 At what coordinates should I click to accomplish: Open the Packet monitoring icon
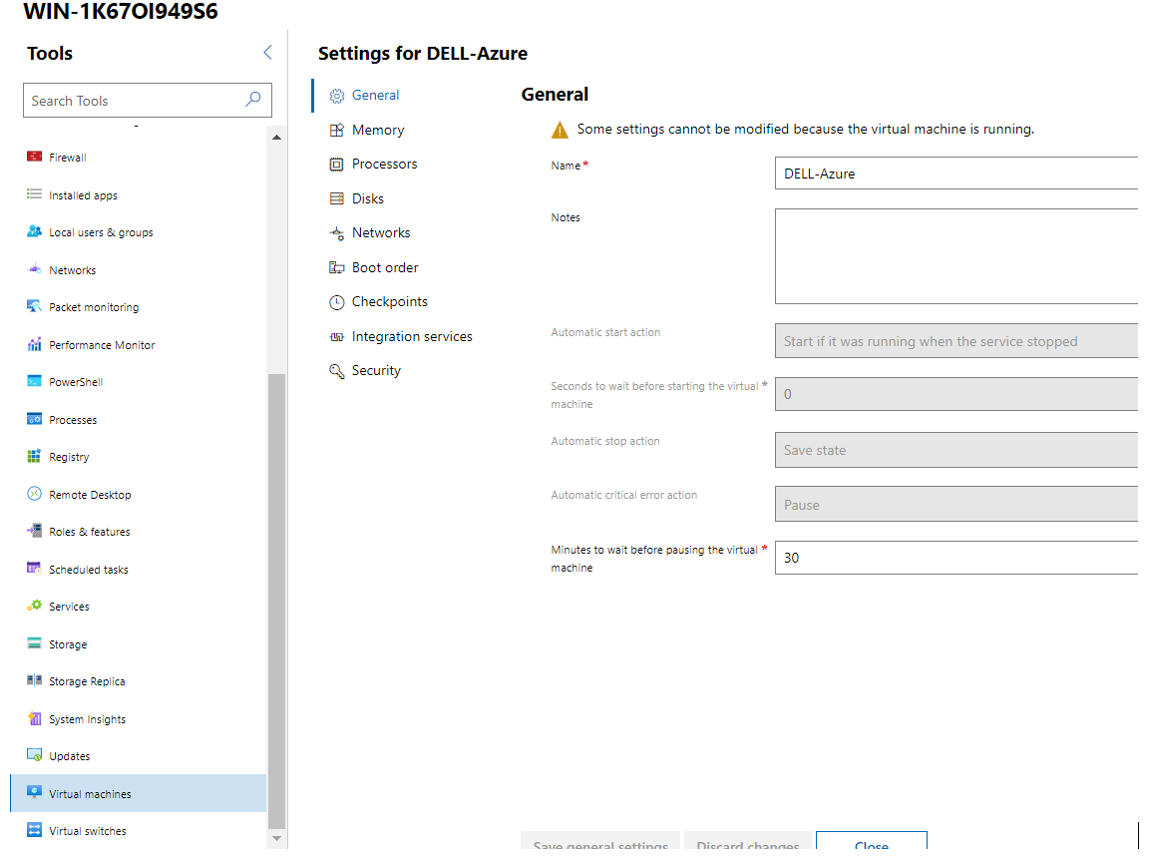[x=34, y=306]
